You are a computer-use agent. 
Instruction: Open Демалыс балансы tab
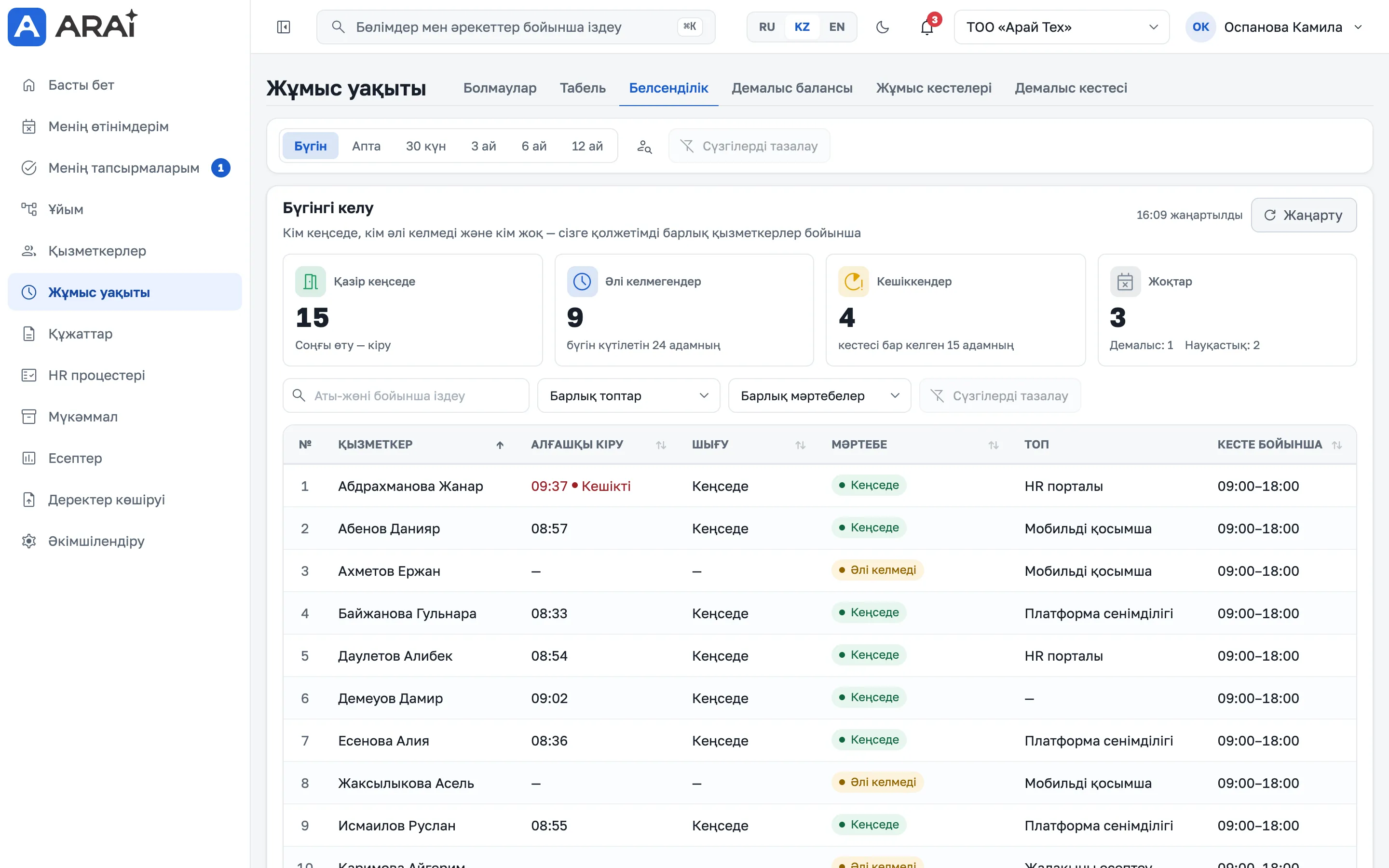coord(791,88)
